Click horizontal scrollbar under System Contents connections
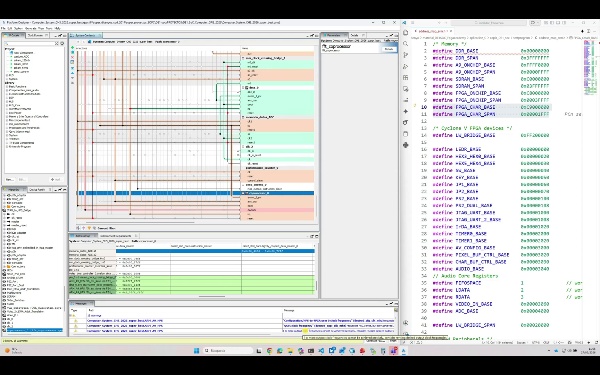Viewport: 600px width, 375px height. point(140,222)
